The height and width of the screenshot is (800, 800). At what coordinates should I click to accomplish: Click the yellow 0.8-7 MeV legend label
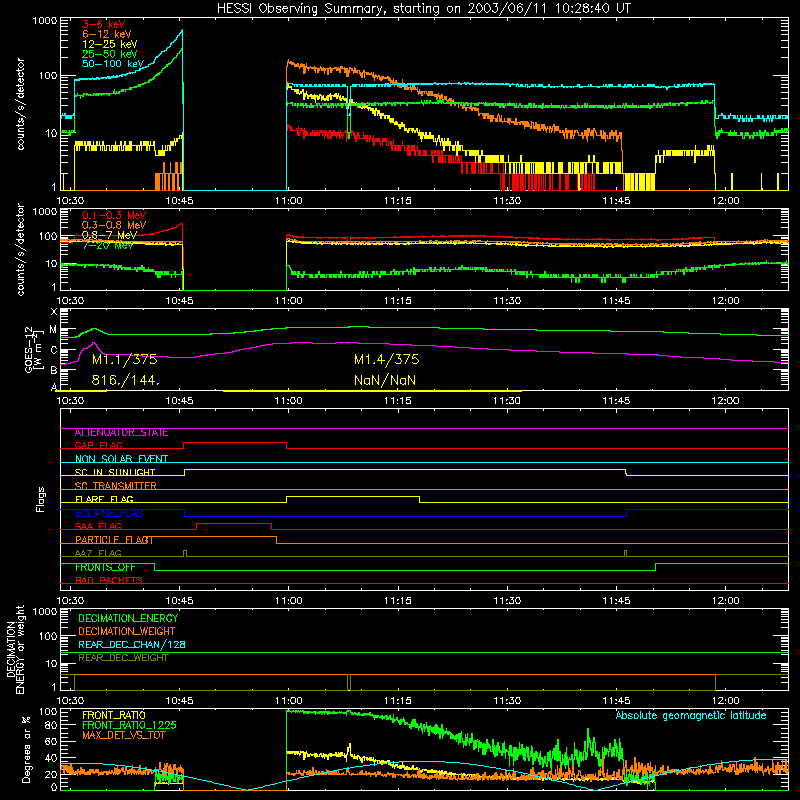click(x=109, y=235)
